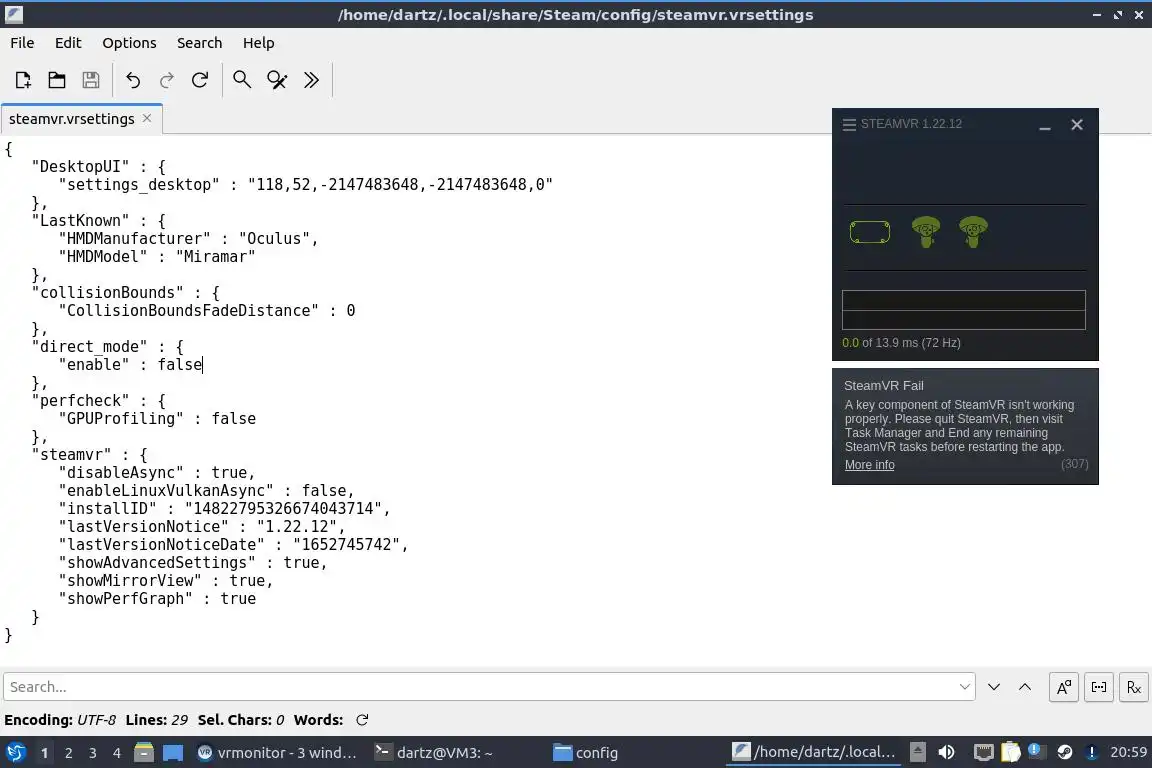Open the removable media eject tray icon
This screenshot has height=768, width=1152.
pos(918,752)
